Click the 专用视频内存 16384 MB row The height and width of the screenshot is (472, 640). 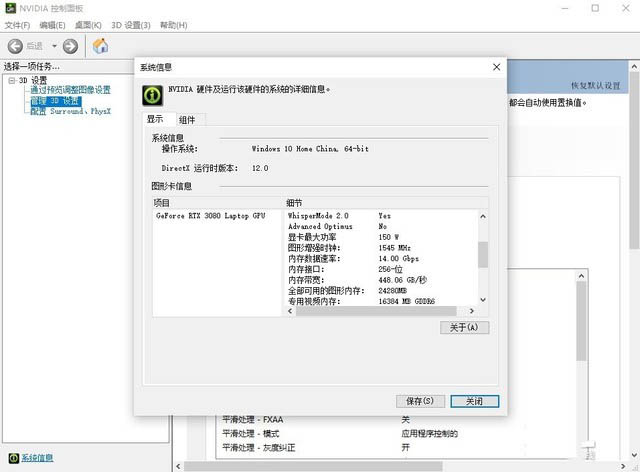pos(382,301)
